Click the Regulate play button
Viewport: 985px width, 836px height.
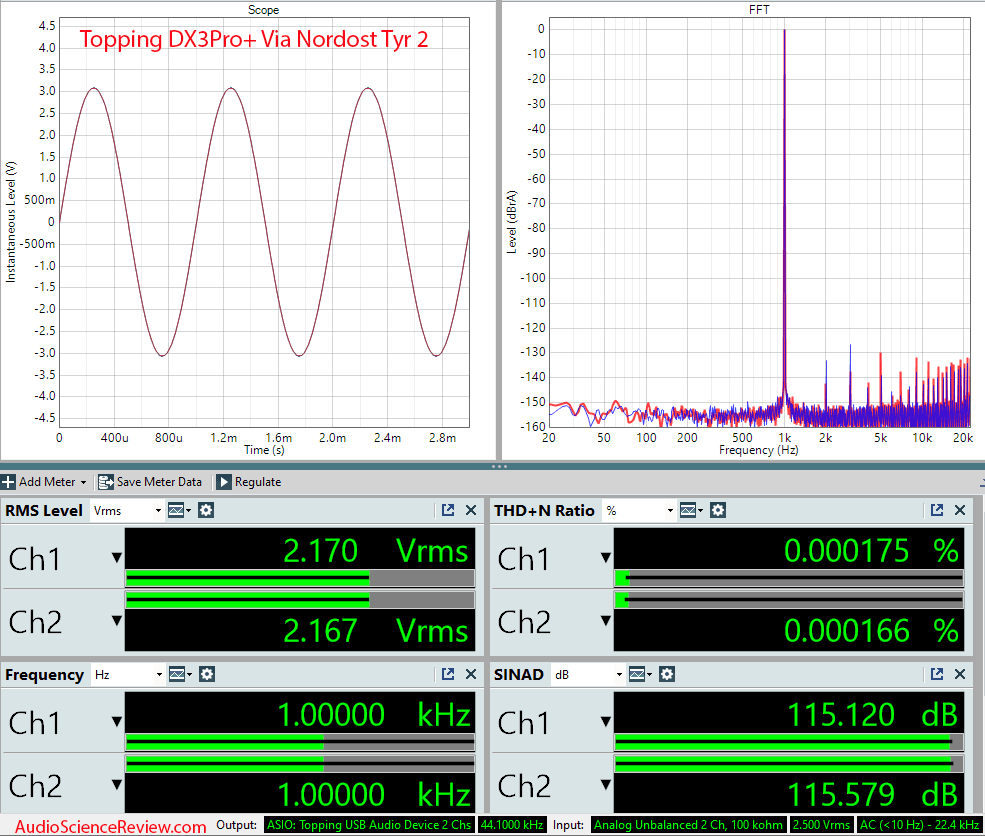(249, 482)
